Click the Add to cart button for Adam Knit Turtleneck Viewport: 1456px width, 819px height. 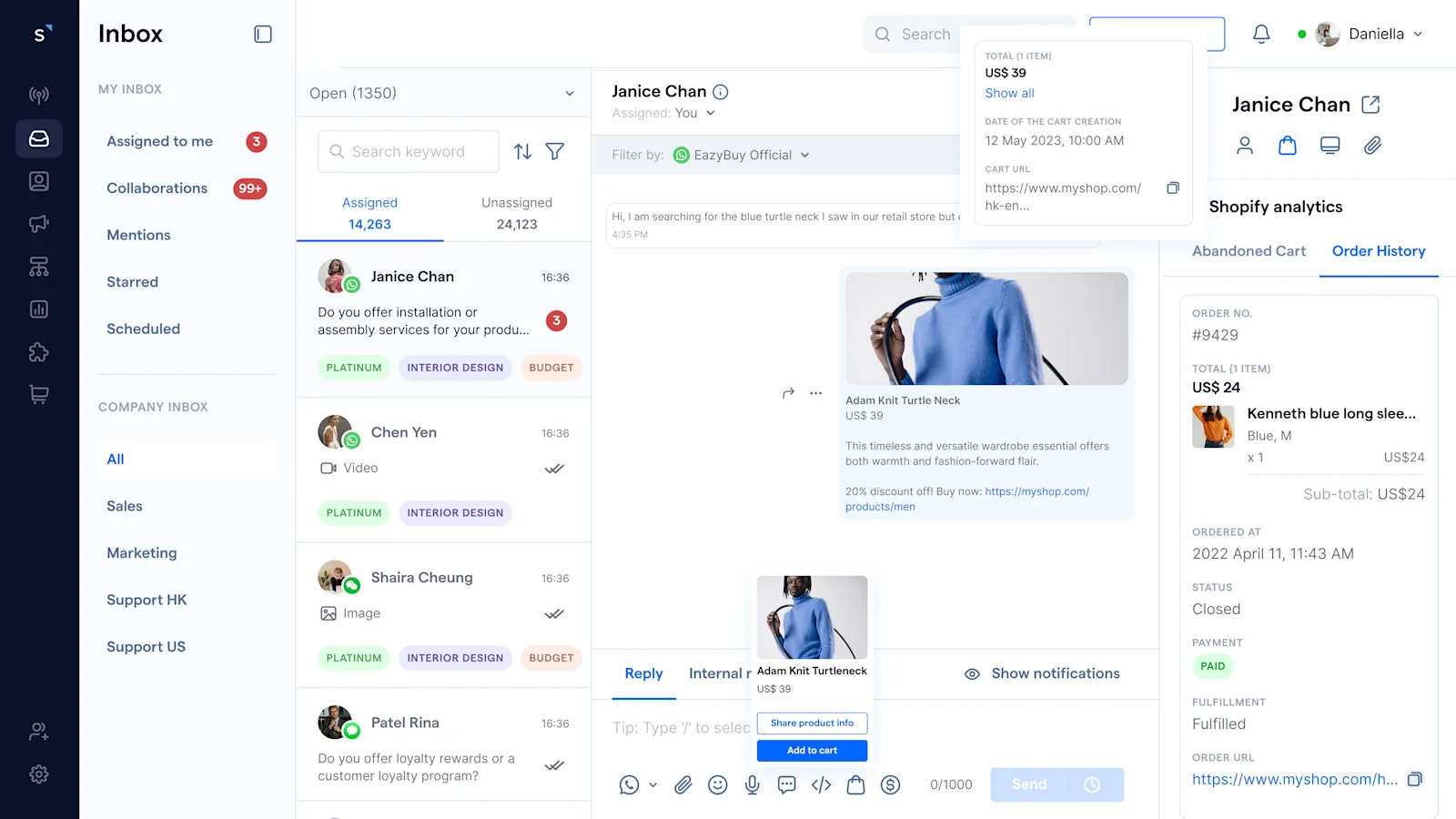pos(812,750)
